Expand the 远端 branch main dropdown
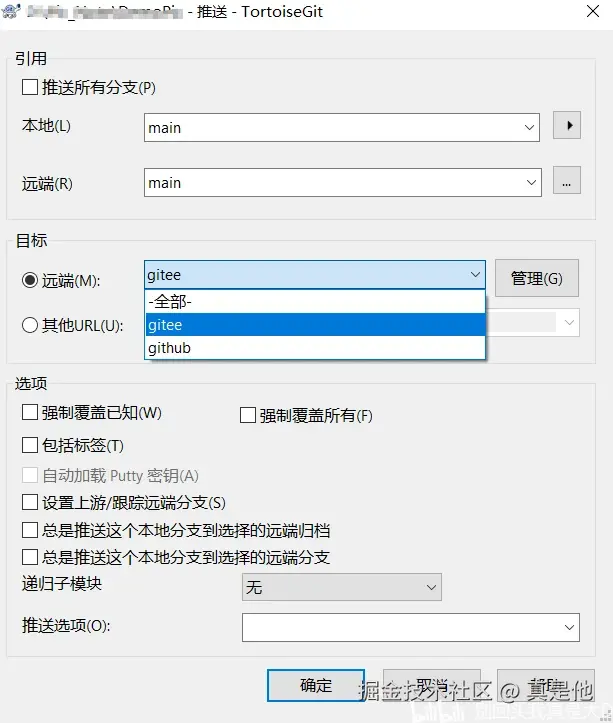The height and width of the screenshot is (723, 613). [x=529, y=183]
